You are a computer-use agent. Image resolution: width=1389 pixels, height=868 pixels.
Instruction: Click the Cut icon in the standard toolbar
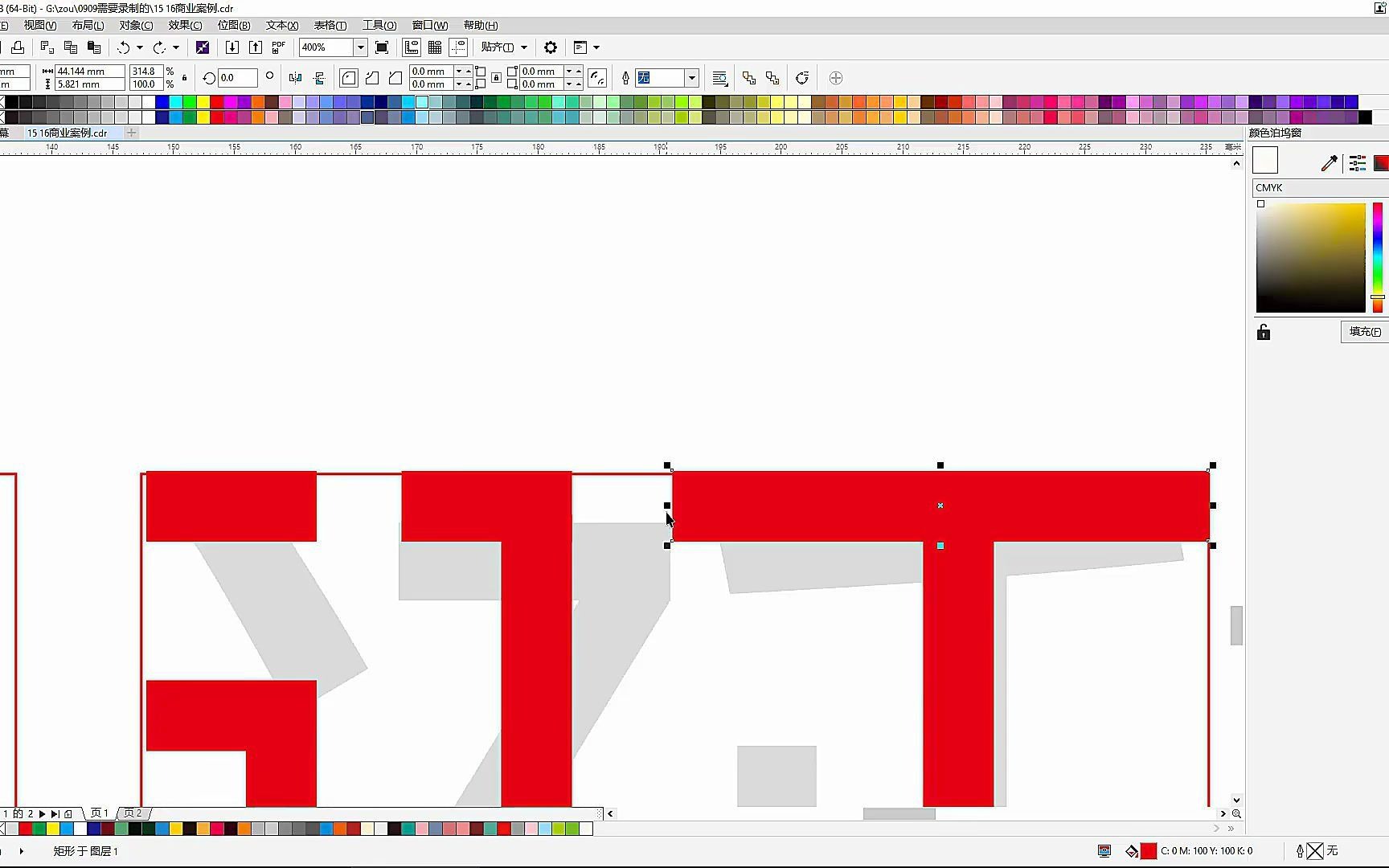47,47
